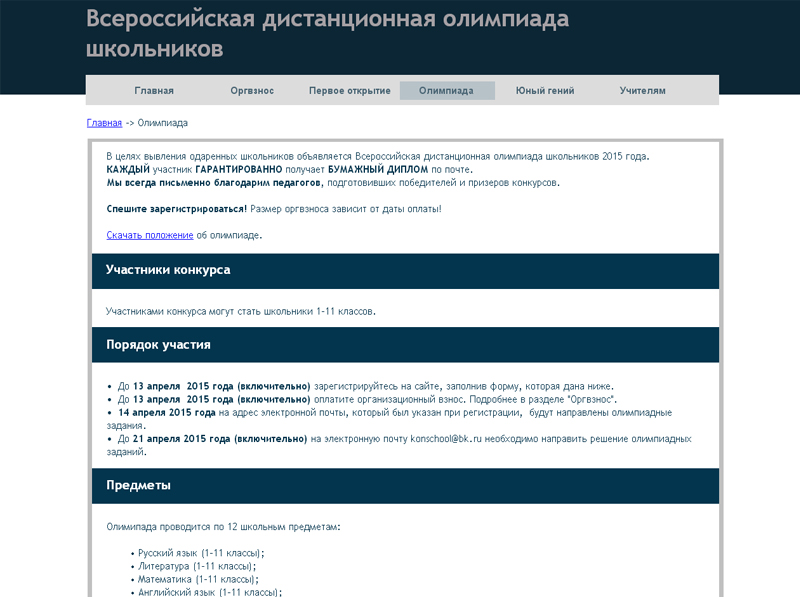This screenshot has height=597, width=800.
Task: Click the Математика (1-11 классы) item
Action: pos(198,580)
